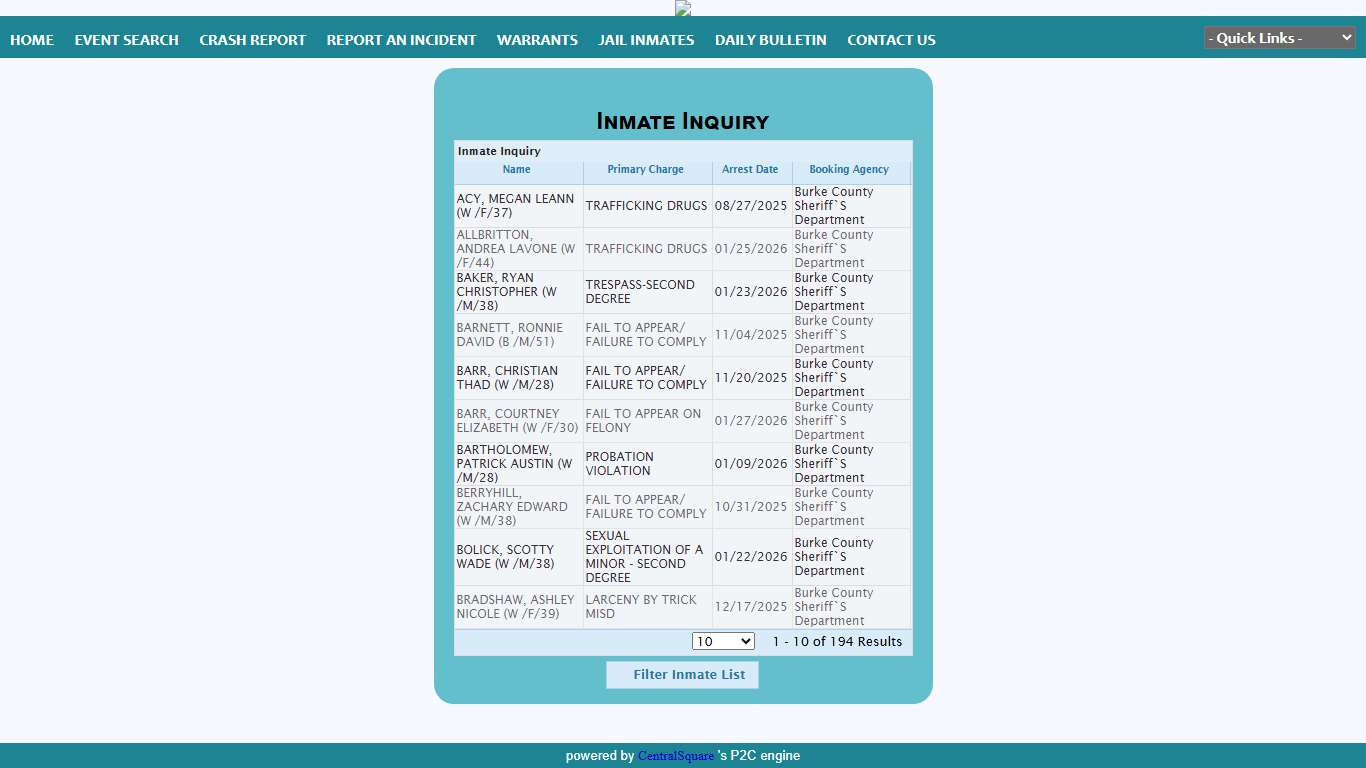
Task: Open the Jail Inmates page
Action: [x=646, y=40]
